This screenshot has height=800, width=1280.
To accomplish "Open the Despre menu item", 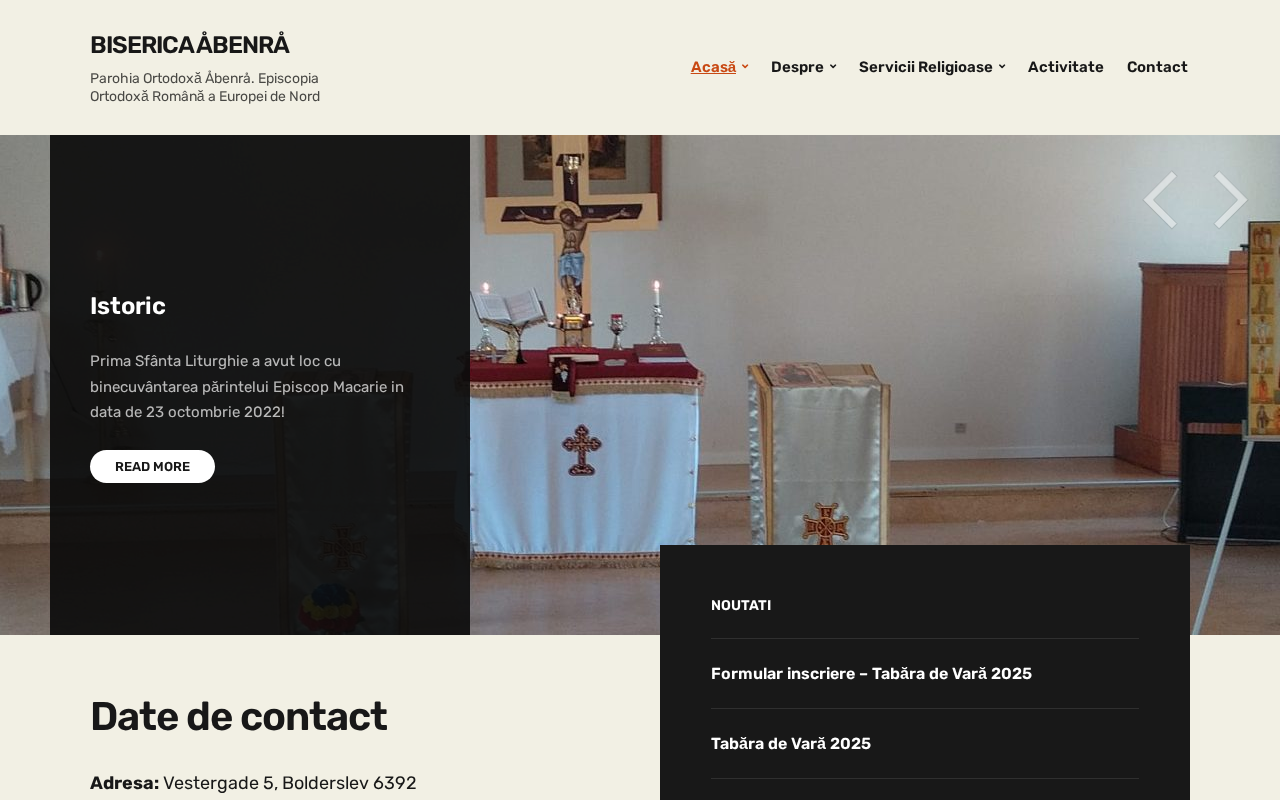I will pyautogui.click(x=797, y=67).
